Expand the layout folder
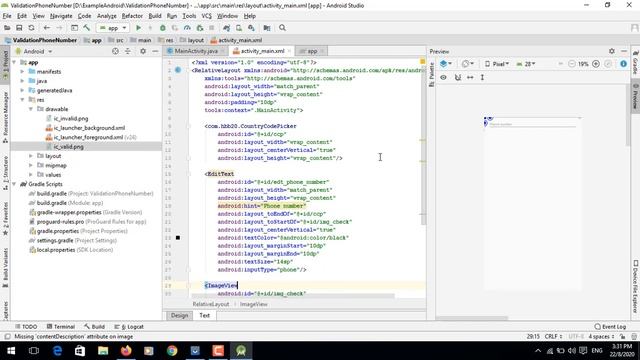The height and width of the screenshot is (360, 640). [x=31, y=156]
